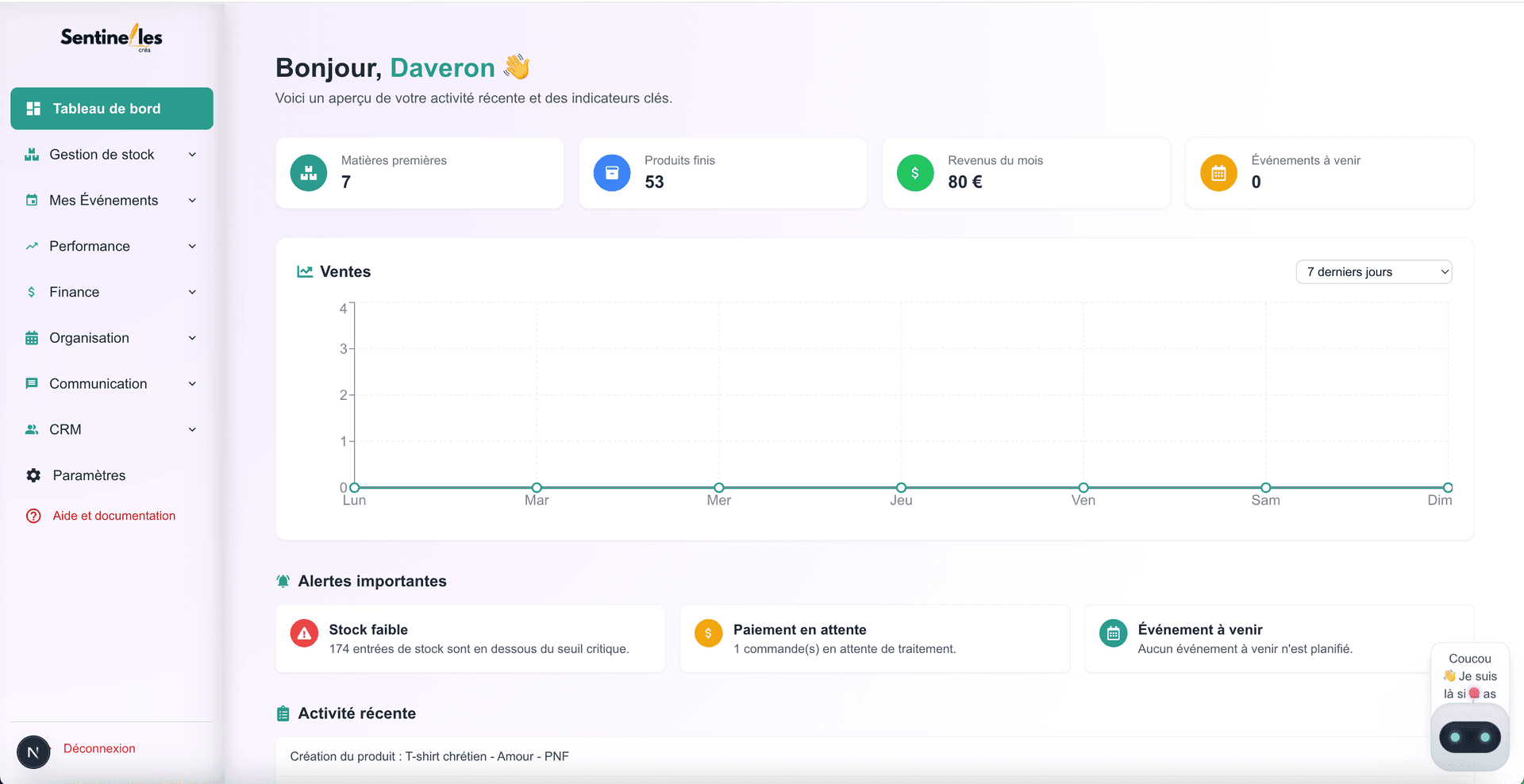Open the 7 derniers jours dropdown
1524x784 pixels.
1373,272
